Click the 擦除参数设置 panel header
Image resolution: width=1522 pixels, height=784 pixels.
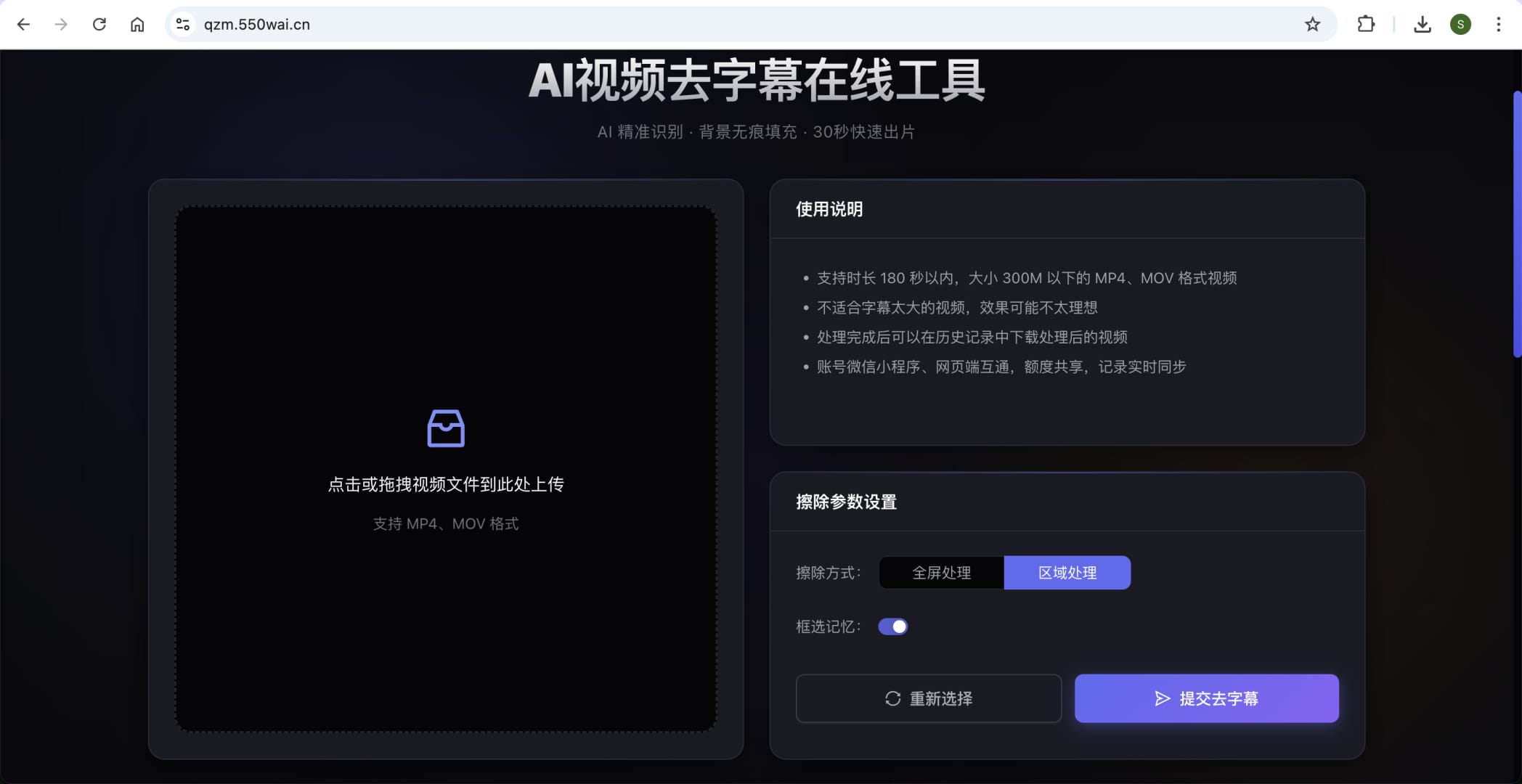click(x=846, y=502)
